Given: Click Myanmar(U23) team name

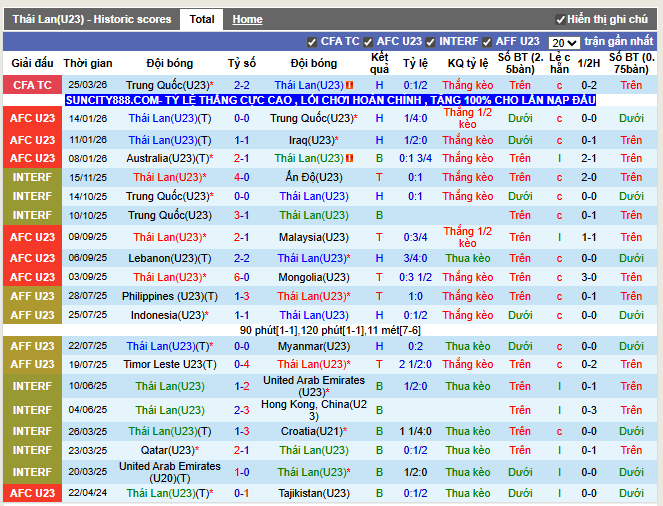Looking at the screenshot, I should tap(314, 347).
